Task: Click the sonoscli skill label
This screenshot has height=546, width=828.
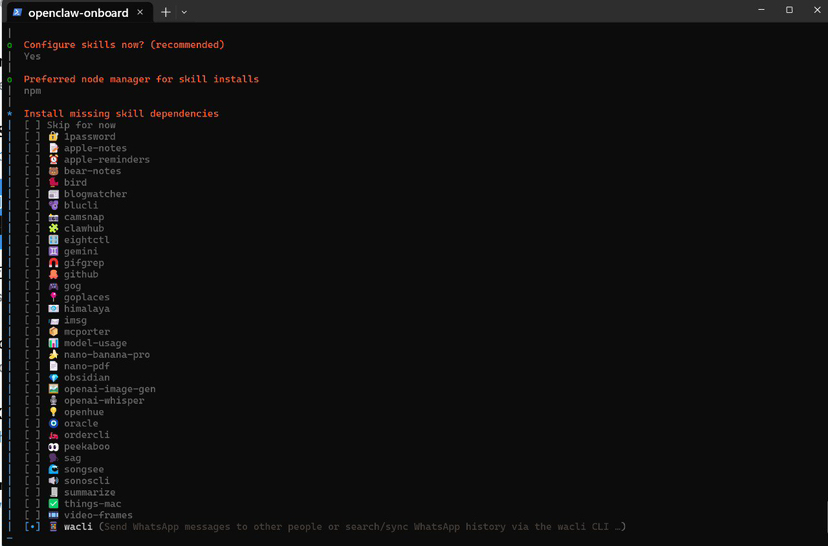Action: [x=87, y=481]
